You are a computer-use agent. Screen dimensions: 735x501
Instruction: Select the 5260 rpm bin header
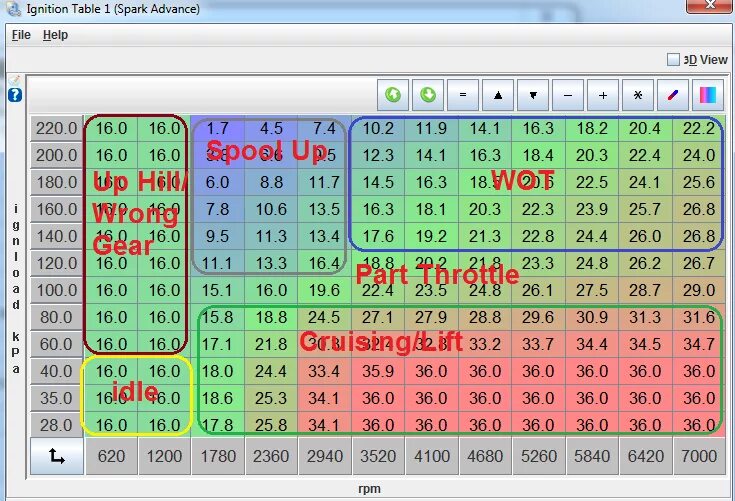point(539,456)
